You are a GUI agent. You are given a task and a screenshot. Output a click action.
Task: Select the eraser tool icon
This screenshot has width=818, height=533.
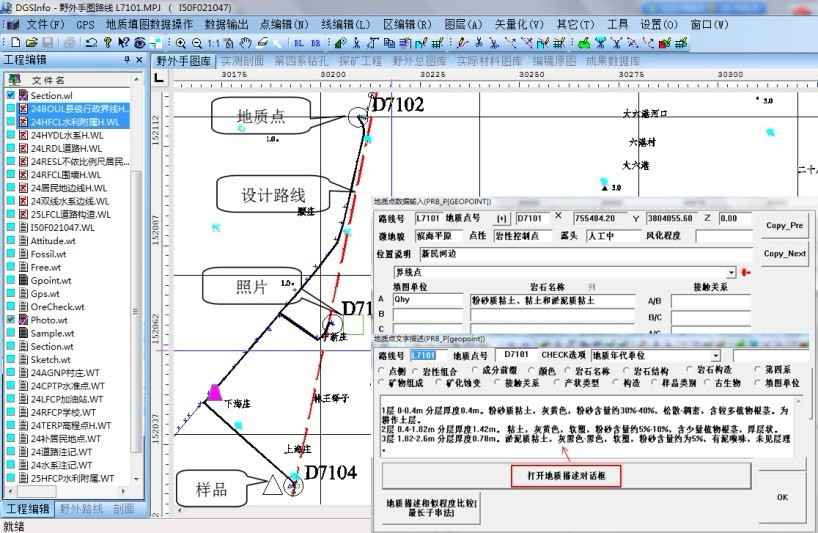pyautogui.click(x=262, y=42)
